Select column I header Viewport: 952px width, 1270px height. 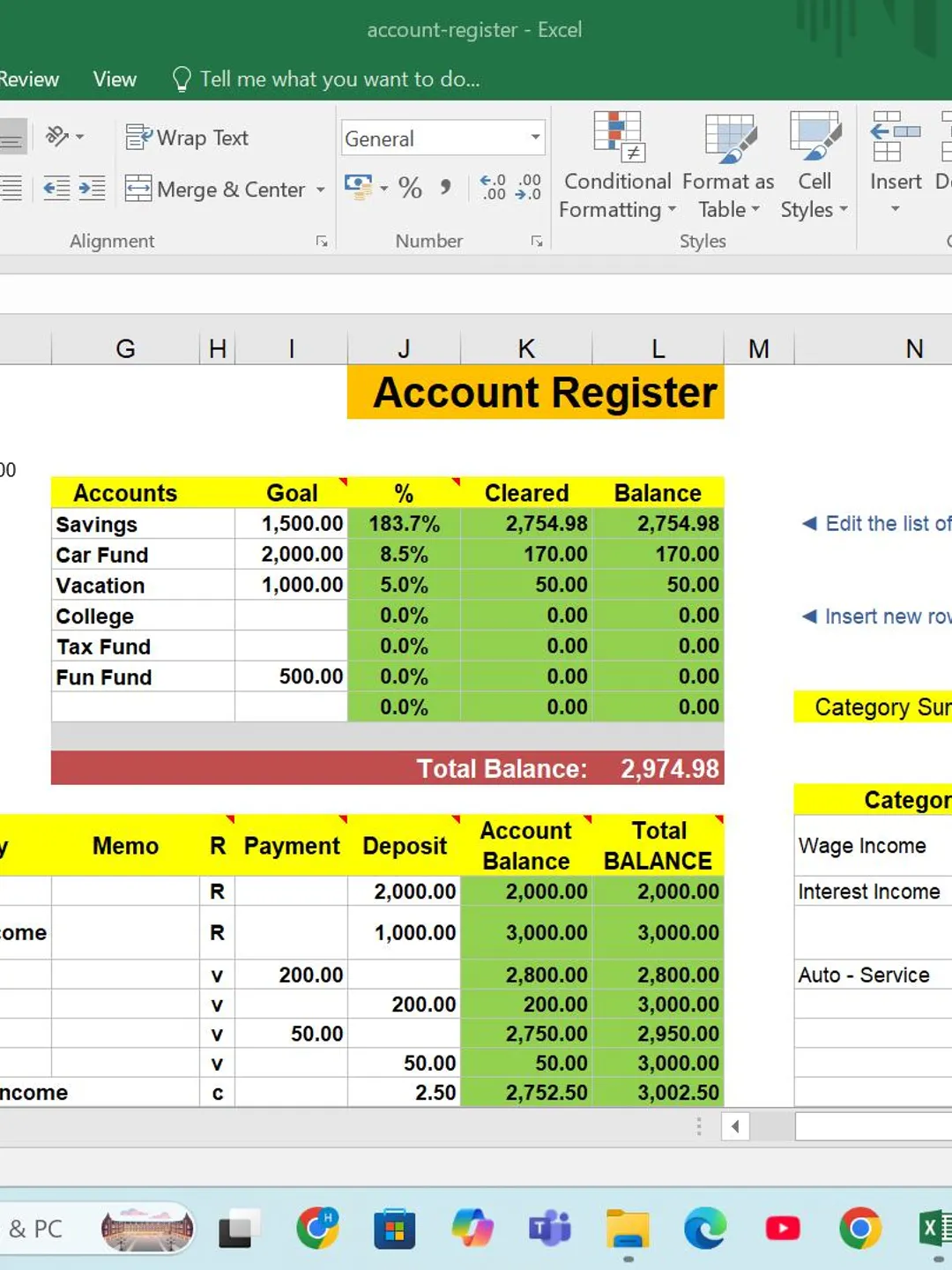click(291, 349)
